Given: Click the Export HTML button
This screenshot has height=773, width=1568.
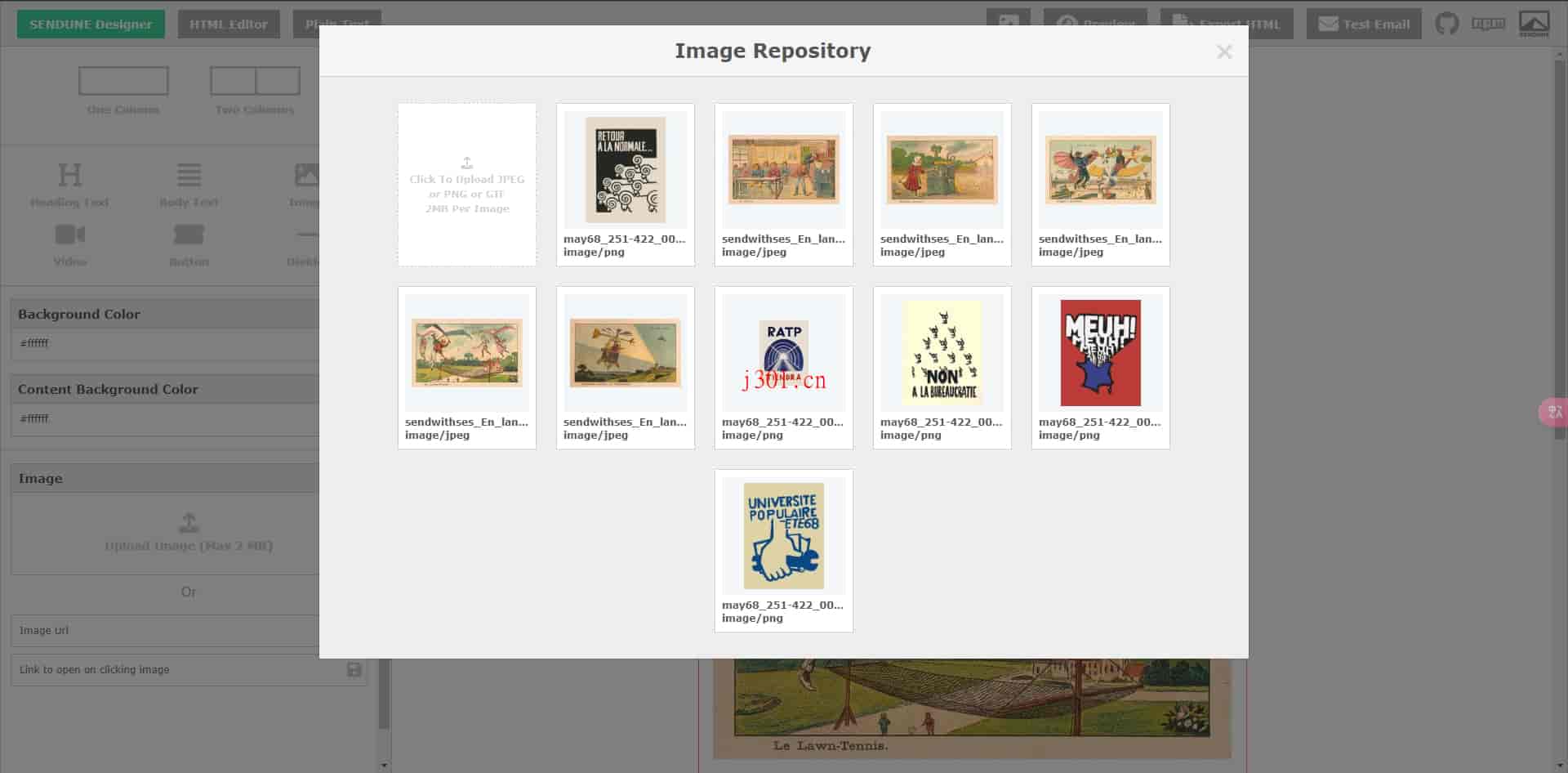Looking at the screenshot, I should [x=1227, y=24].
